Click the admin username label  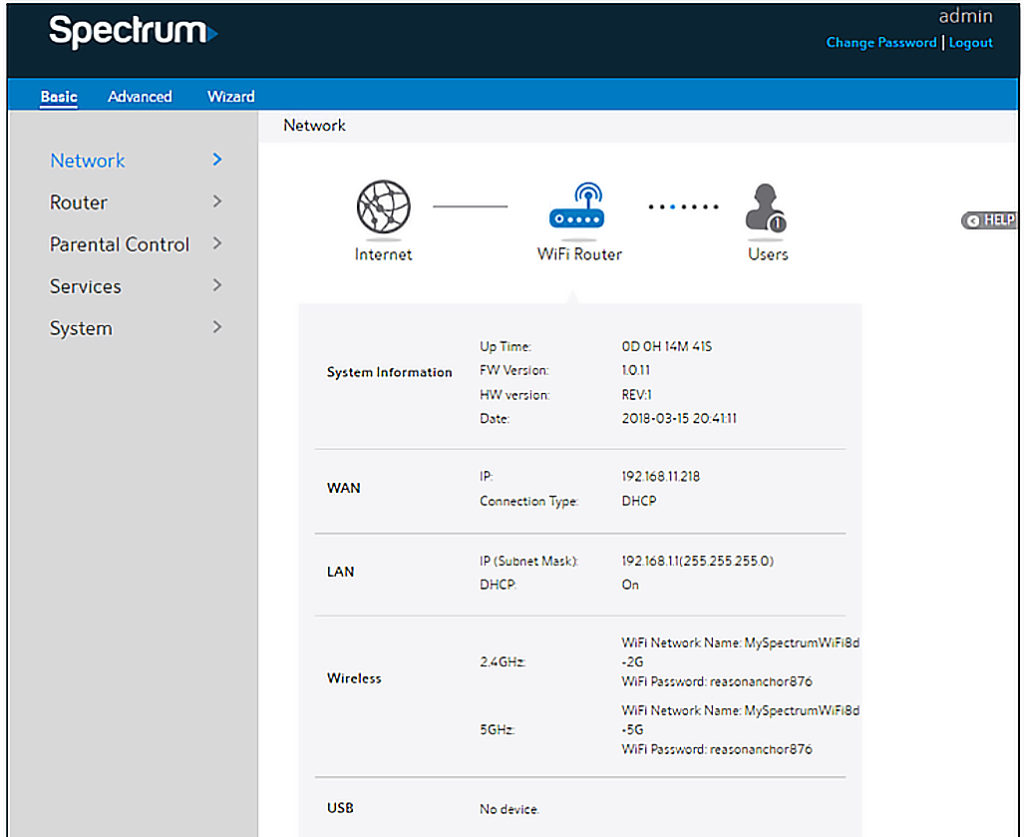click(966, 16)
